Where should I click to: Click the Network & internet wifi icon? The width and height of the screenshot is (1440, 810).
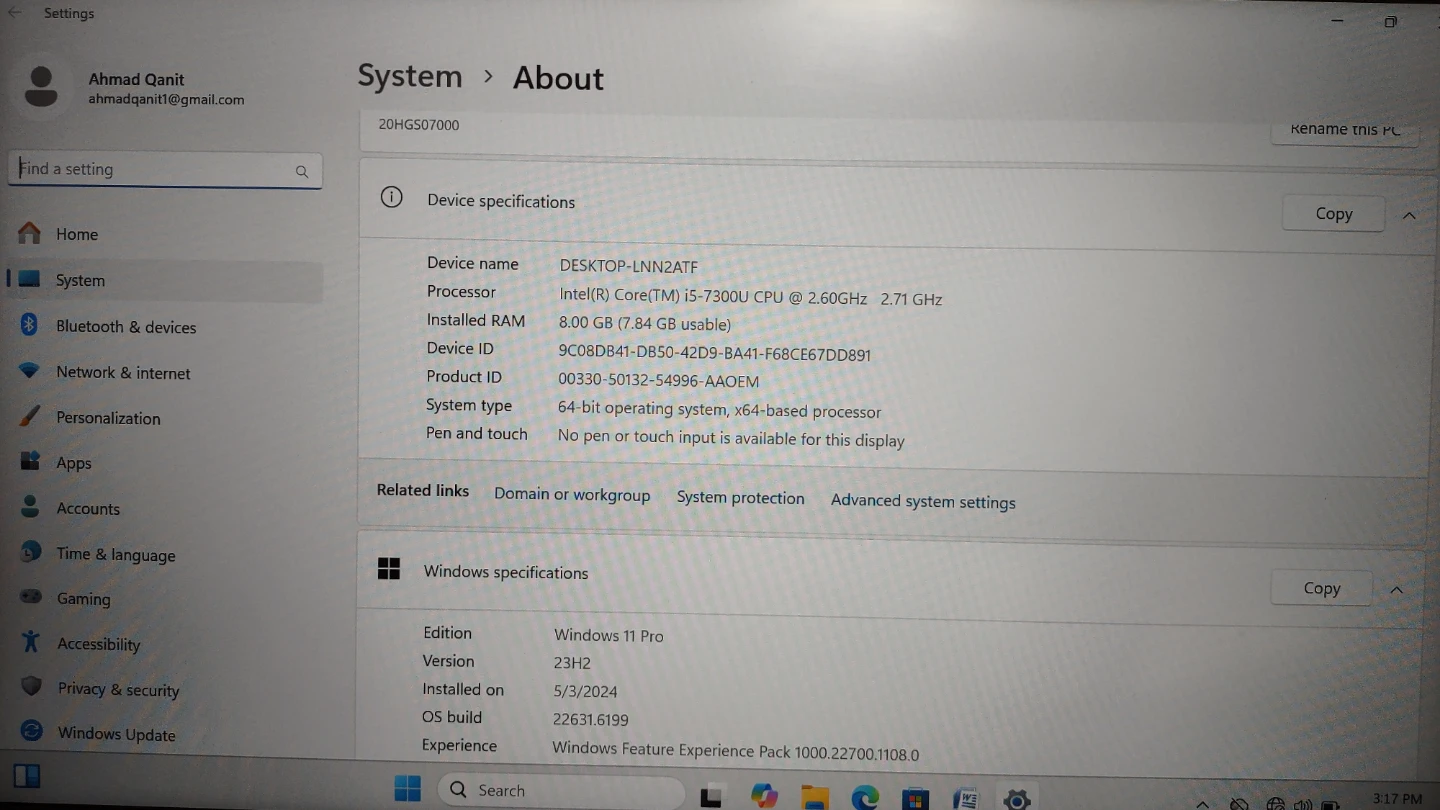tap(30, 371)
